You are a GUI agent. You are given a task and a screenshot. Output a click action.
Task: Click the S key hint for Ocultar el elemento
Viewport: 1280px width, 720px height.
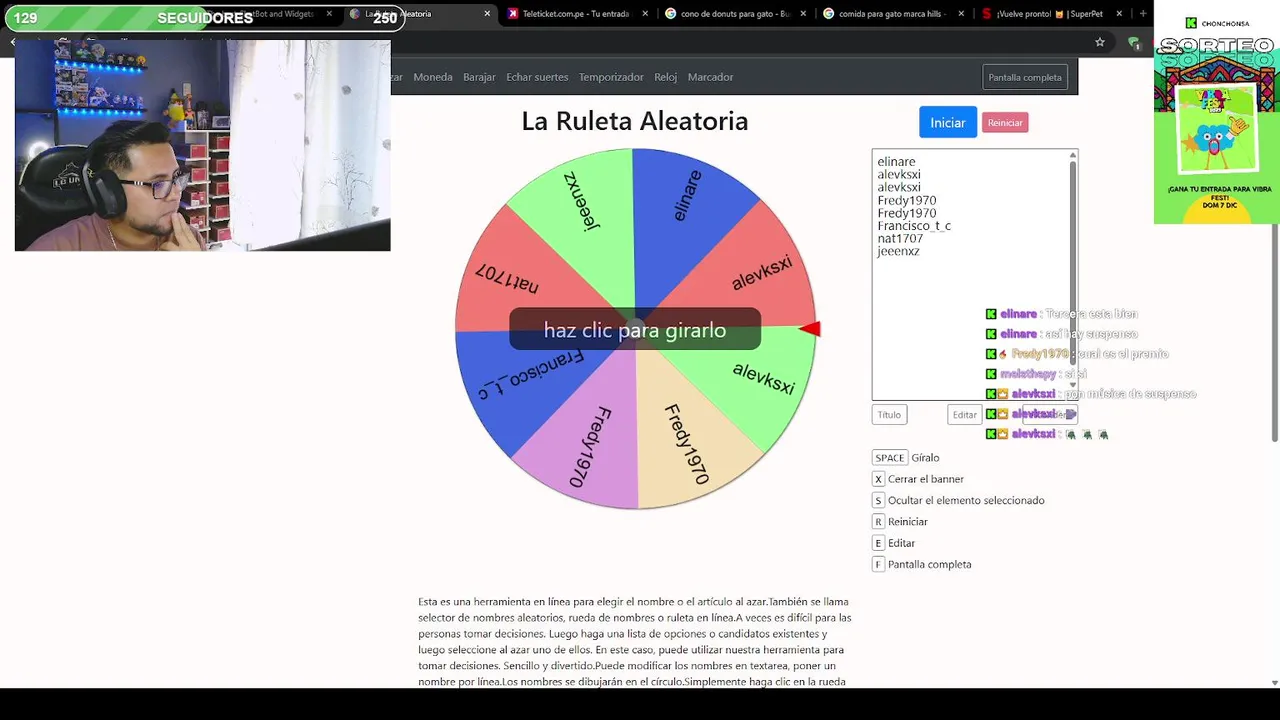(879, 500)
